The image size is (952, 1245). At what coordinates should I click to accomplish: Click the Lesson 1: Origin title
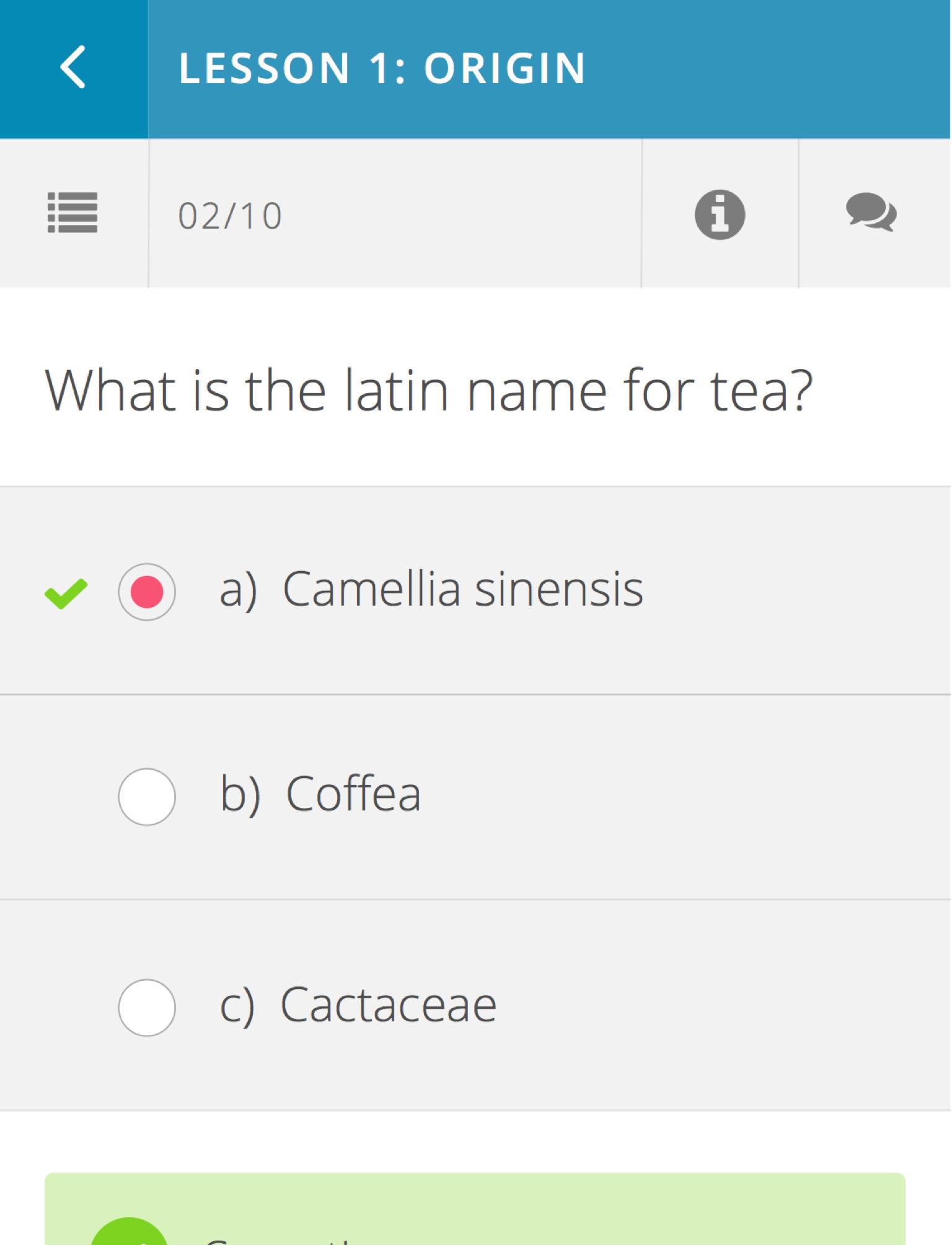coord(382,68)
